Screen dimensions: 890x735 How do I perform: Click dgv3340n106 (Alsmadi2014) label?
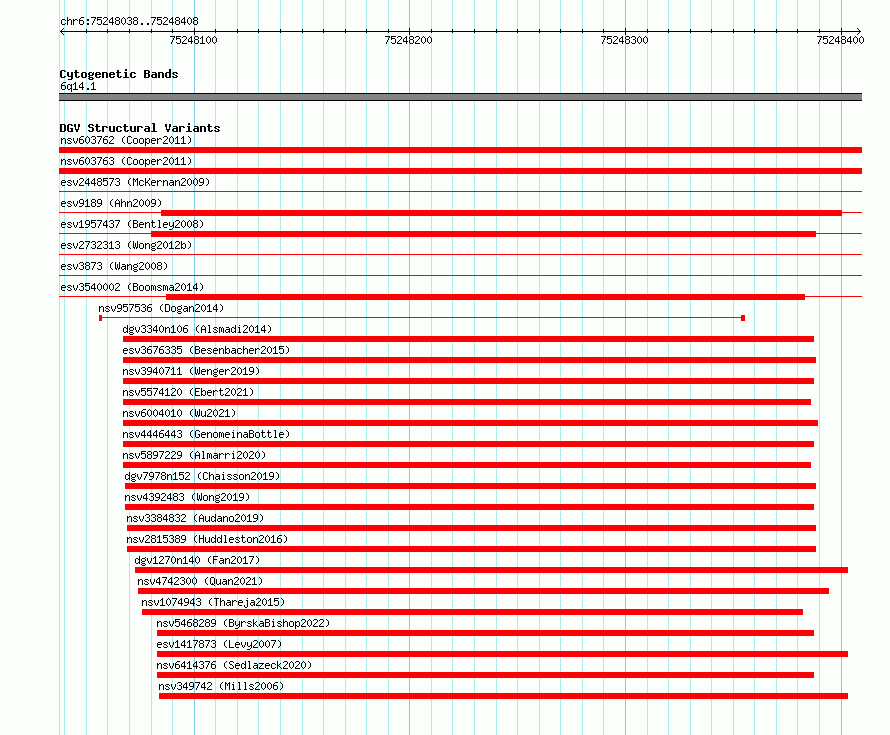click(x=197, y=329)
